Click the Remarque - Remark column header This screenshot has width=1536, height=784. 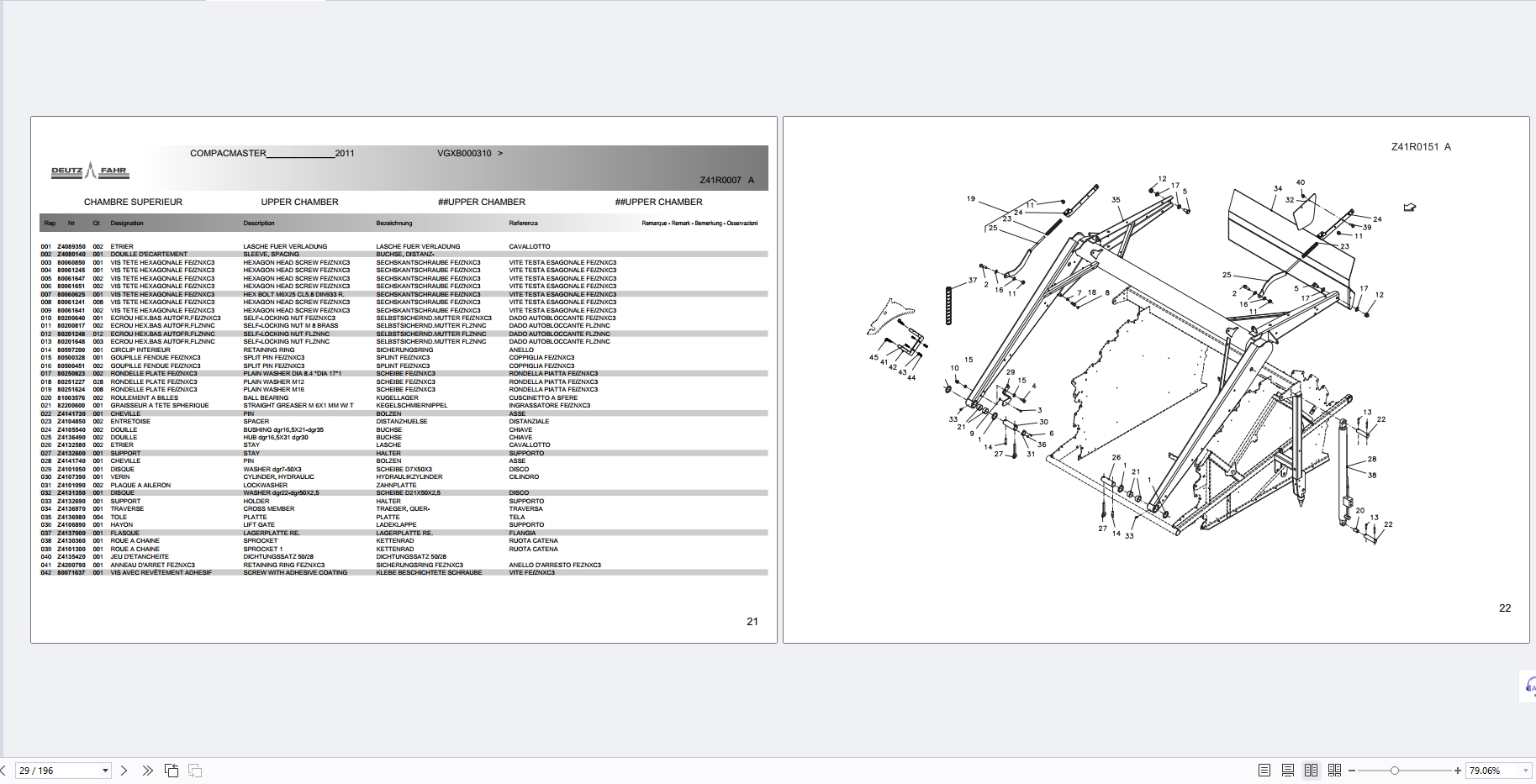[x=699, y=224]
